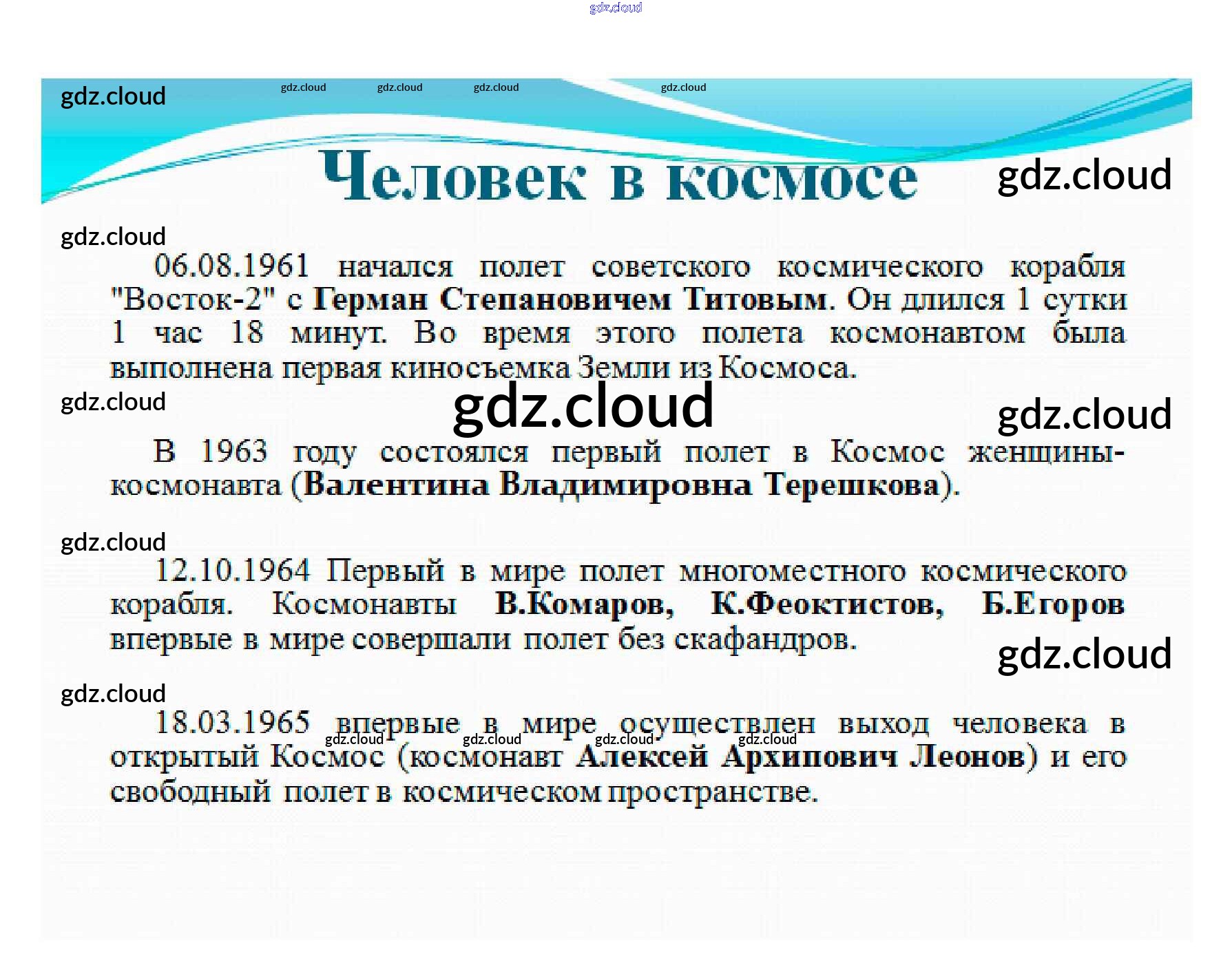Click the gdz.cloud watermark in banner's top-left corner
This screenshot has height=974, width=1232.
pyautogui.click(x=113, y=96)
